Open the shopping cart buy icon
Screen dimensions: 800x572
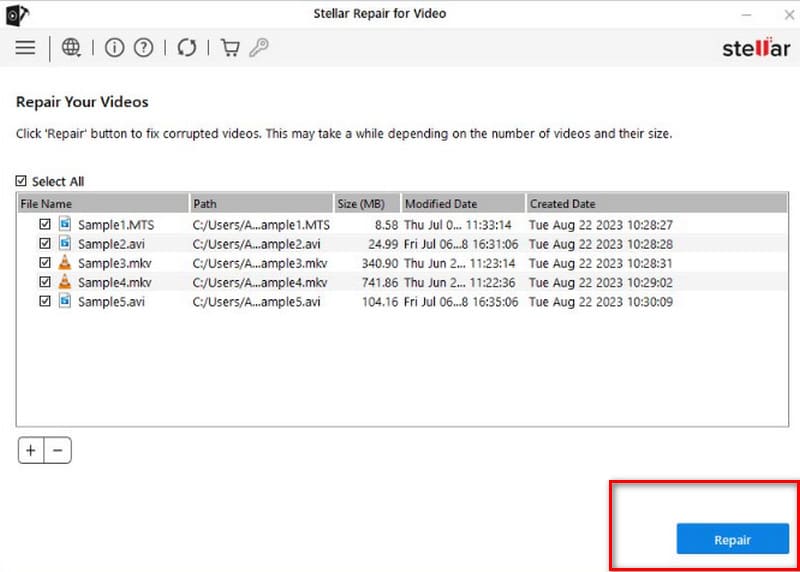pos(229,48)
